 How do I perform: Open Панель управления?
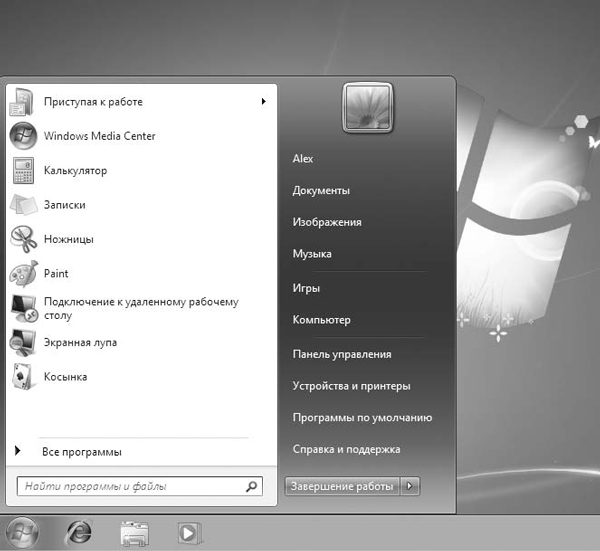(x=342, y=354)
